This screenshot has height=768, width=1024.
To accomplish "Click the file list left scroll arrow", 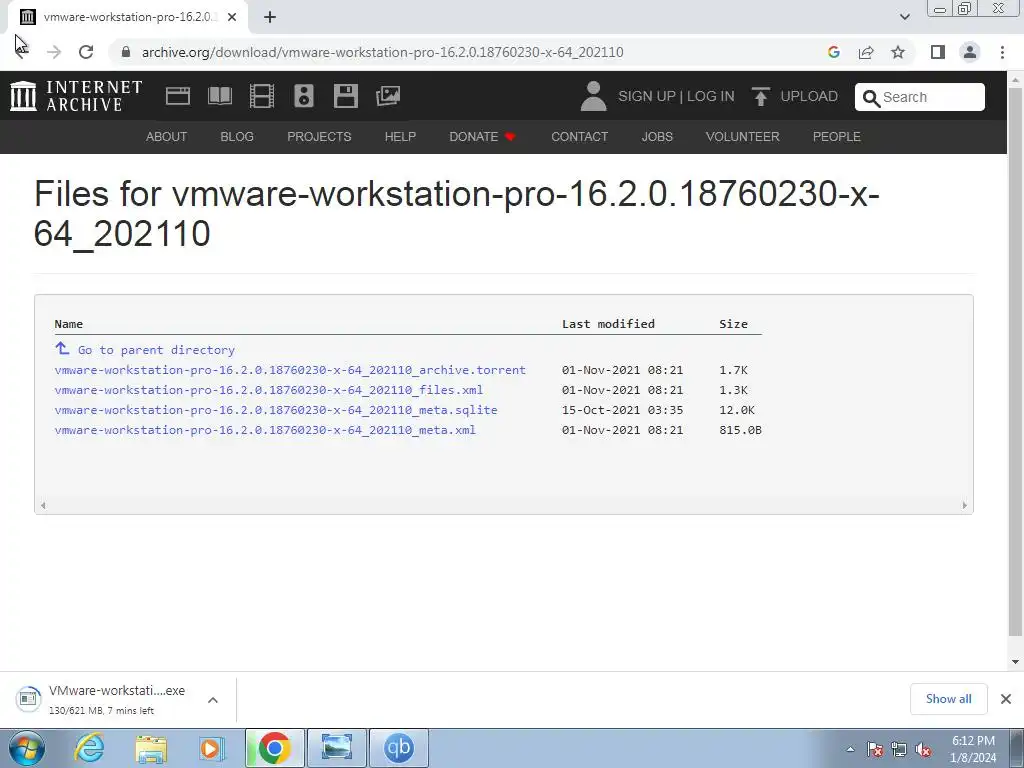I will (x=43, y=505).
